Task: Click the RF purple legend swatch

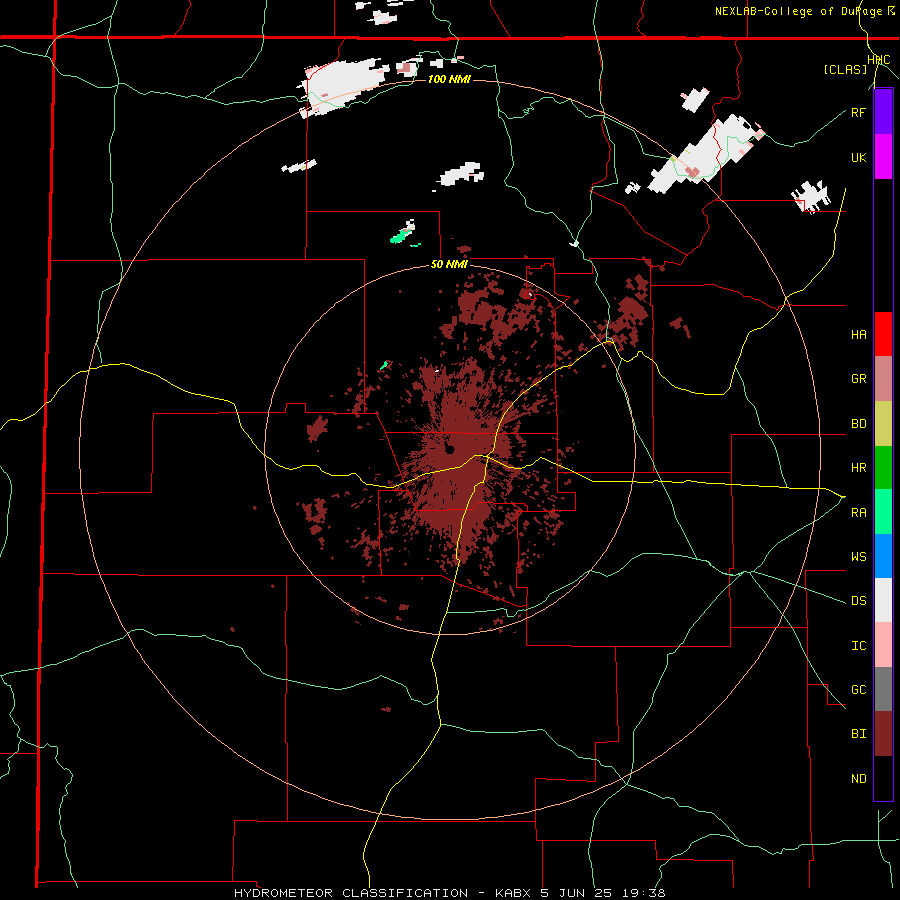Action: click(883, 112)
